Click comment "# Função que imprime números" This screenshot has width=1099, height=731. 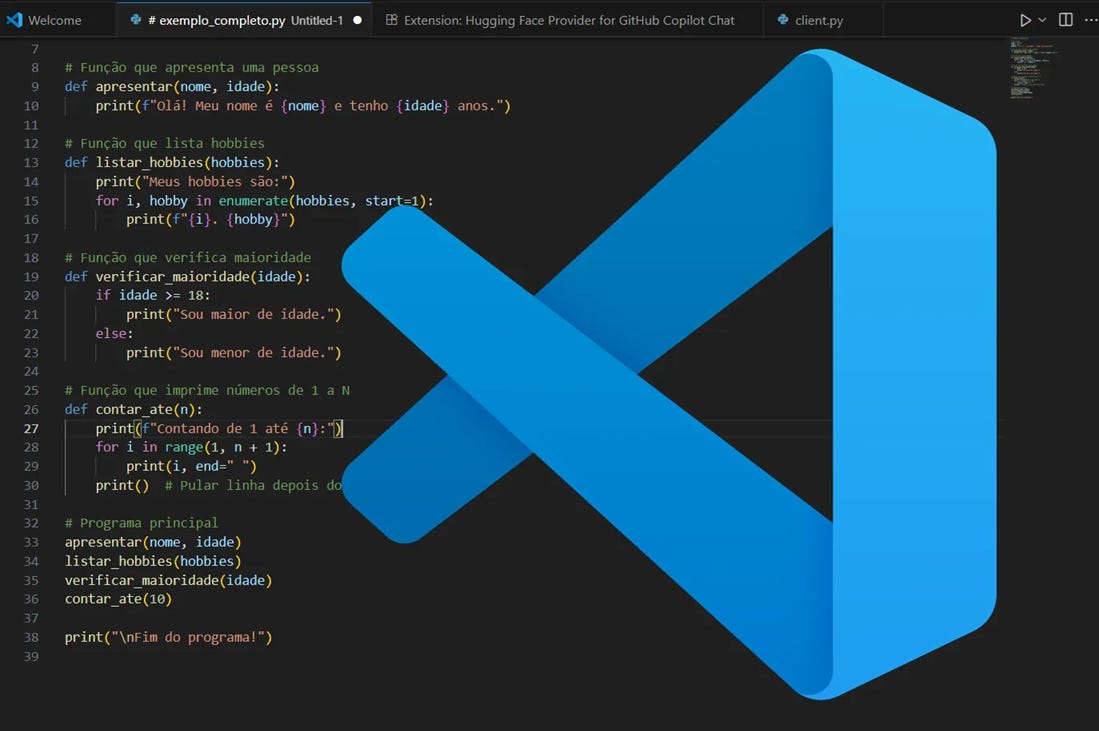pos(207,390)
